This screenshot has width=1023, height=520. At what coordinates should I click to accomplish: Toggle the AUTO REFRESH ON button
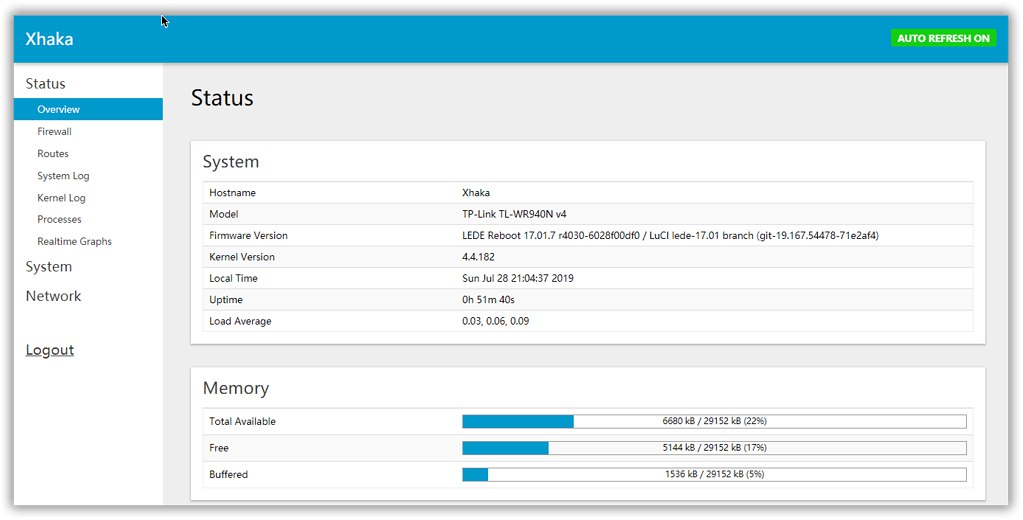(943, 38)
